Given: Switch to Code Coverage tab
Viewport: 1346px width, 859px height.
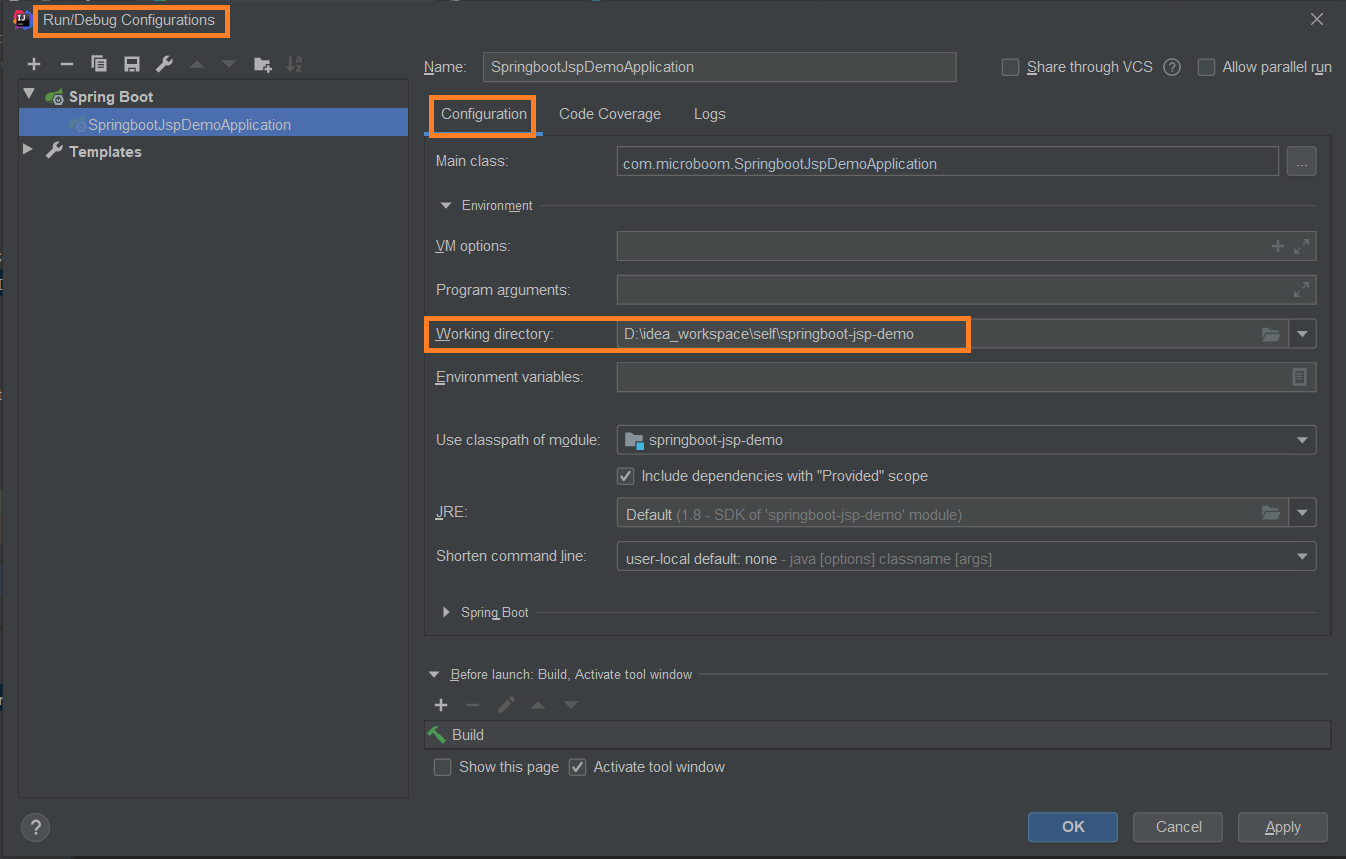Looking at the screenshot, I should tap(610, 114).
